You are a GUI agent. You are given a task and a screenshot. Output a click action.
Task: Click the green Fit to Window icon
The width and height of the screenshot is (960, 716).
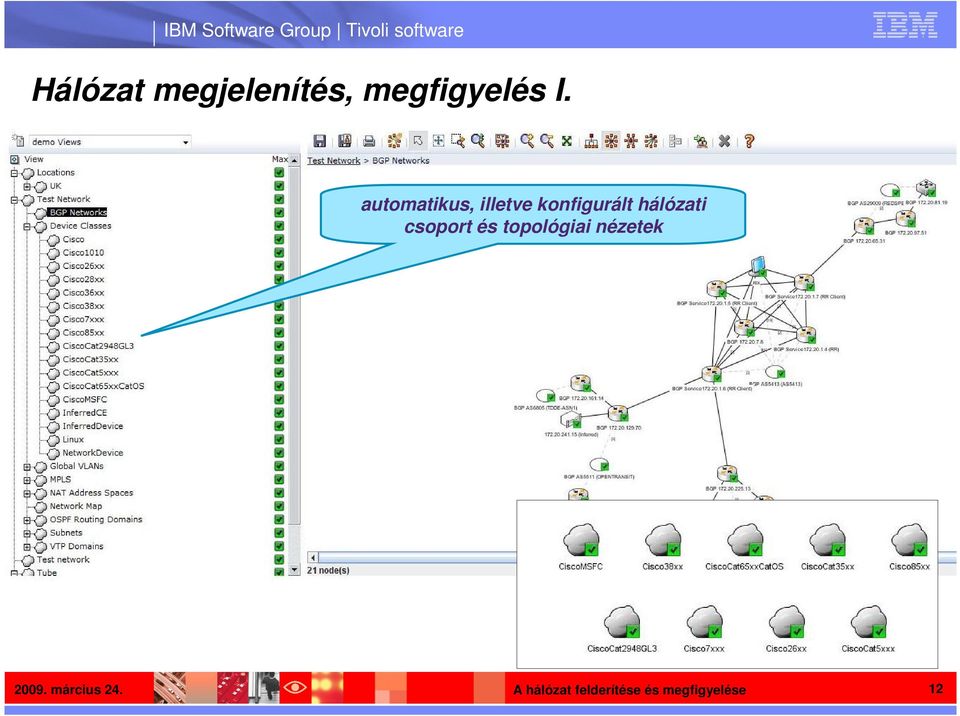click(x=567, y=141)
